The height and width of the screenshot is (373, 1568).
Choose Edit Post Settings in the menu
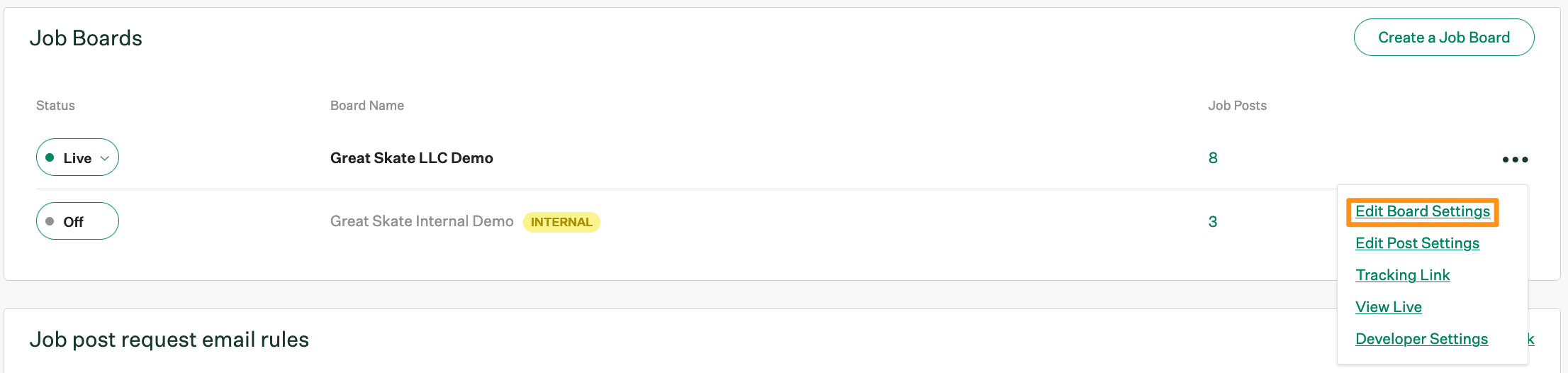1417,243
